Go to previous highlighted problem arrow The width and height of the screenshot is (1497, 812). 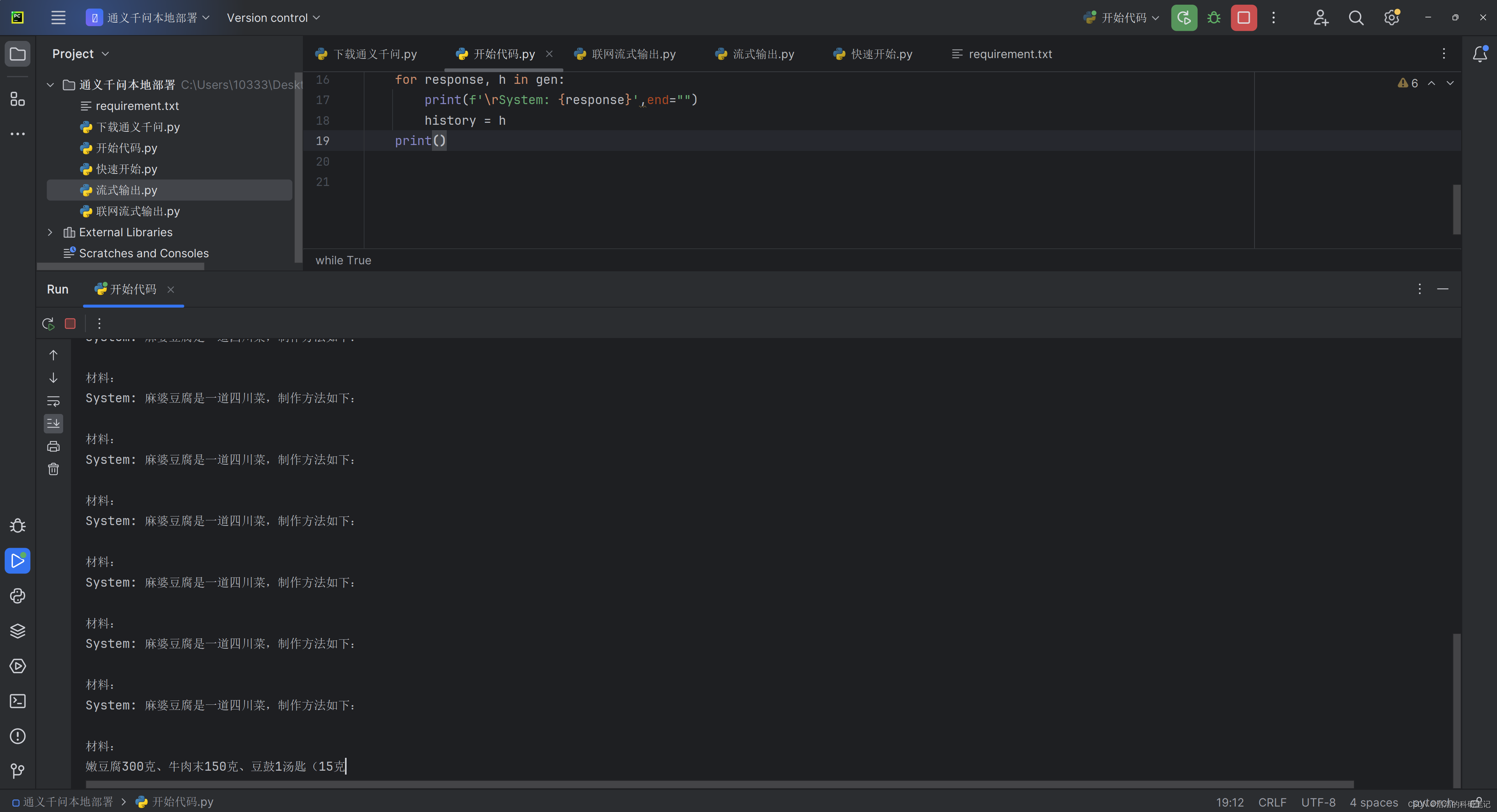1432,83
